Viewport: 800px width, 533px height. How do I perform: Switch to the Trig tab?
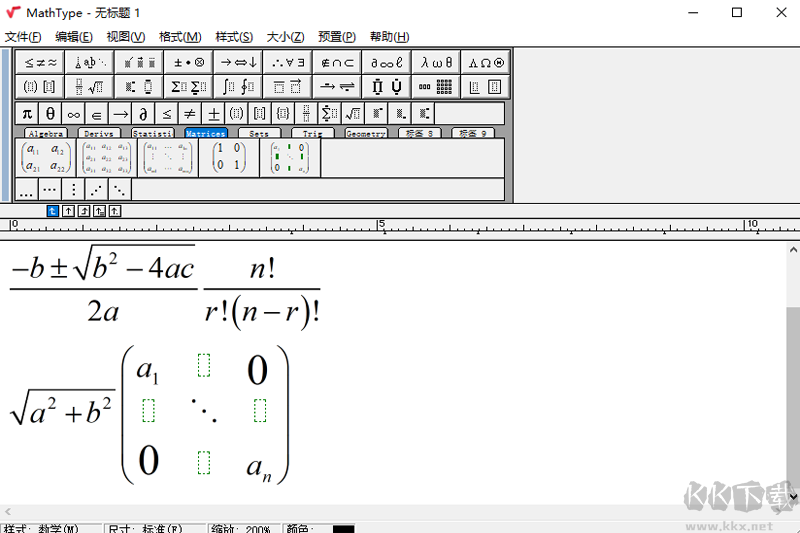tap(312, 133)
